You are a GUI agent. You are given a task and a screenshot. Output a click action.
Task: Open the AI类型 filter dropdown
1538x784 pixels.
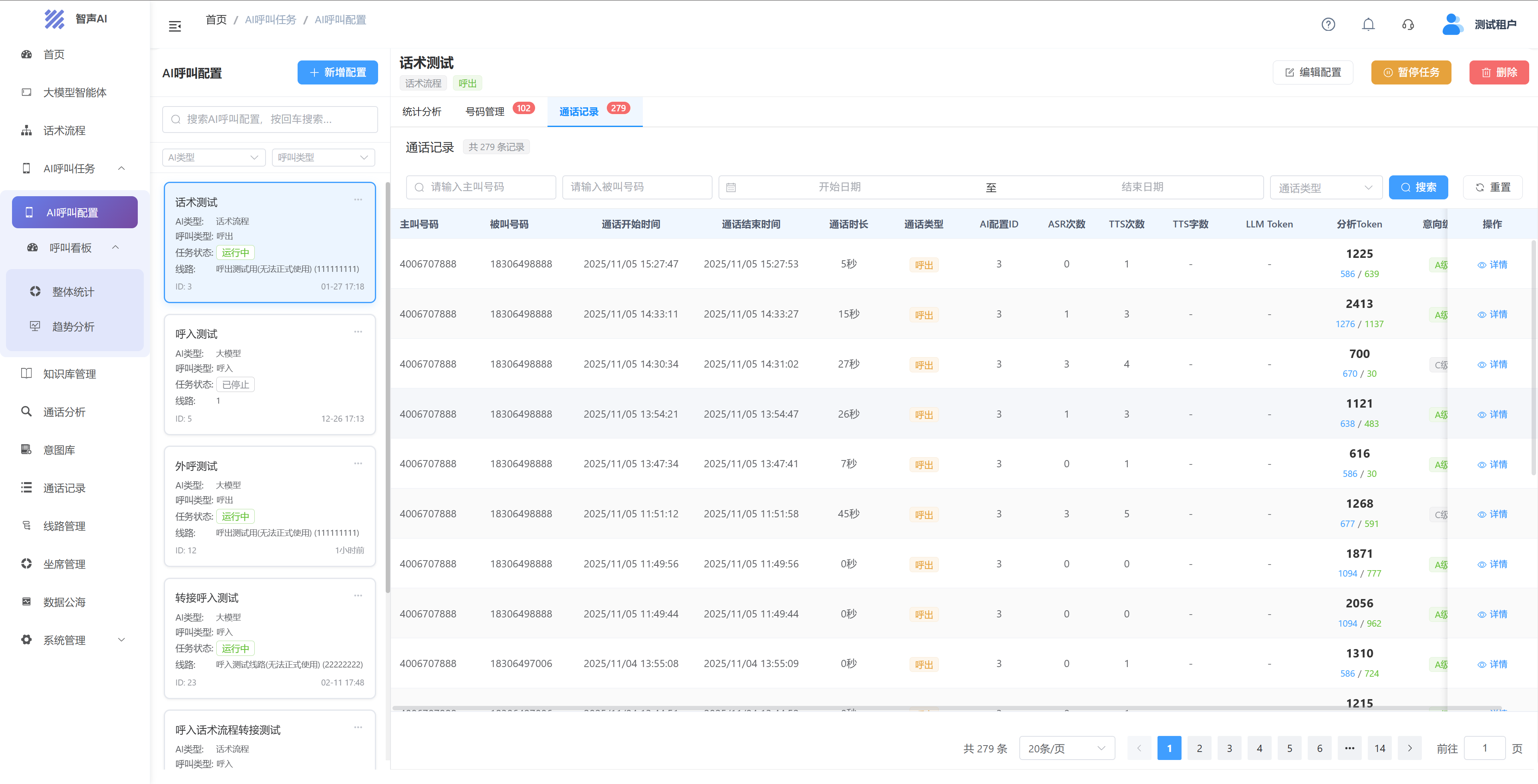[x=213, y=158]
